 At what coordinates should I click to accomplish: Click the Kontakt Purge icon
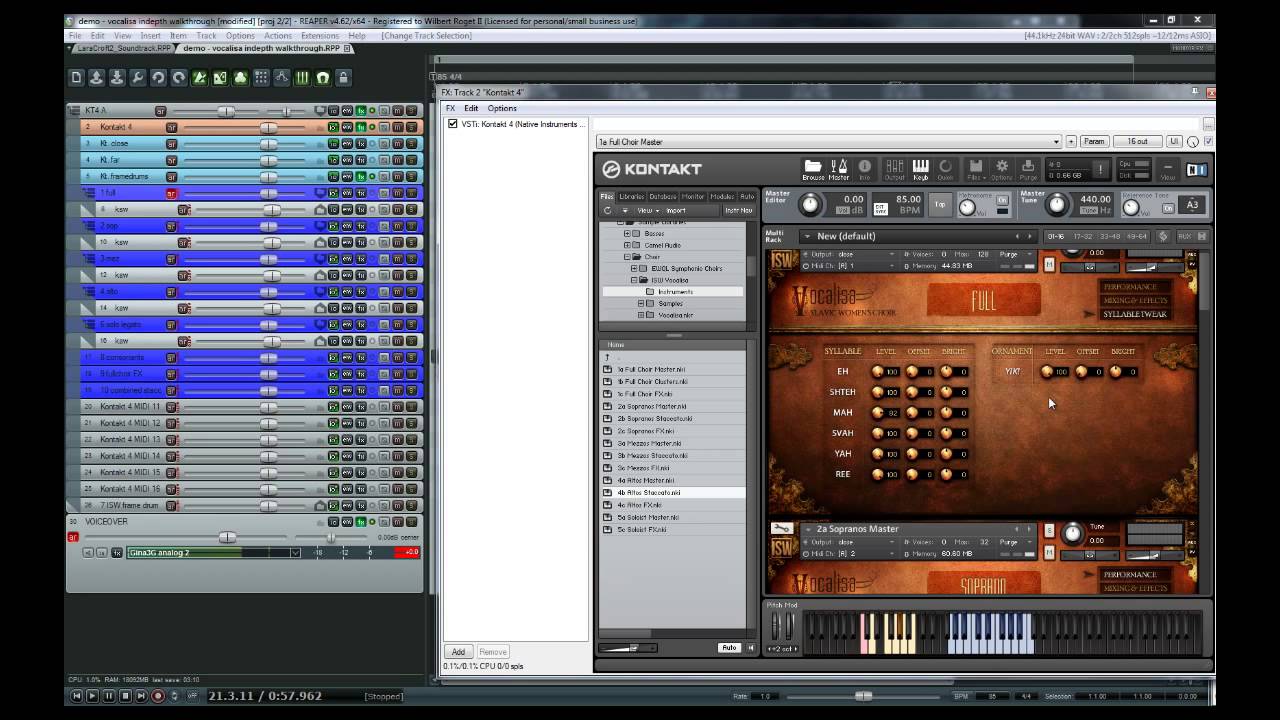(x=1028, y=169)
